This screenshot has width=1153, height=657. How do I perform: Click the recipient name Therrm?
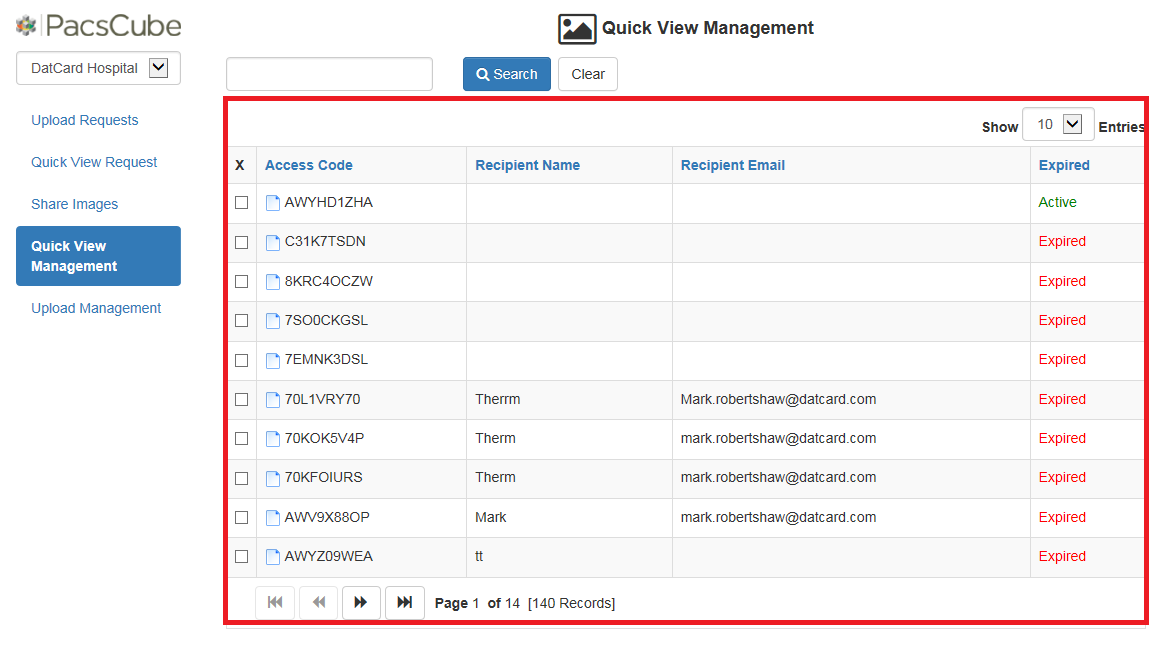click(x=498, y=399)
